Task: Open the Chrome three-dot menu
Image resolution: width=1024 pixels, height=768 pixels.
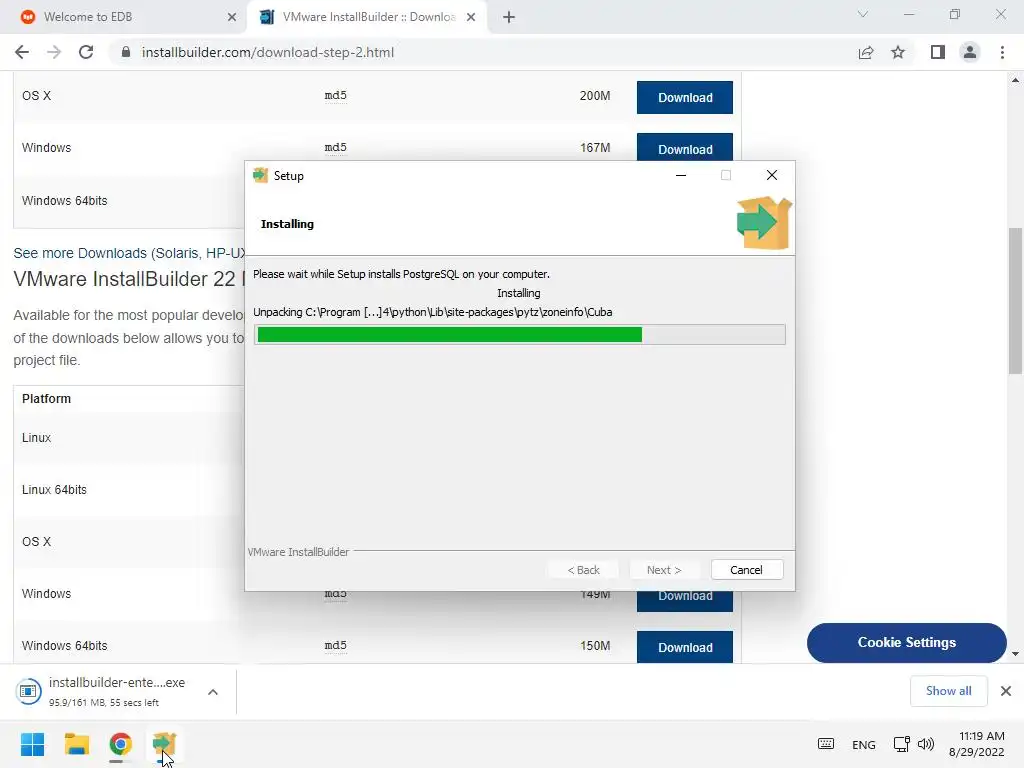Action: (x=1002, y=52)
